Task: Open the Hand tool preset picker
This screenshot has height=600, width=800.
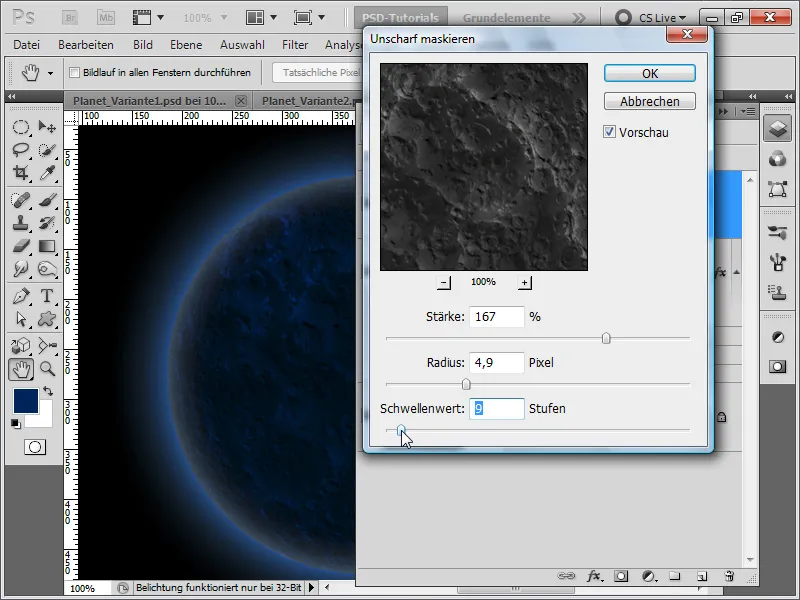Action: tap(50, 73)
